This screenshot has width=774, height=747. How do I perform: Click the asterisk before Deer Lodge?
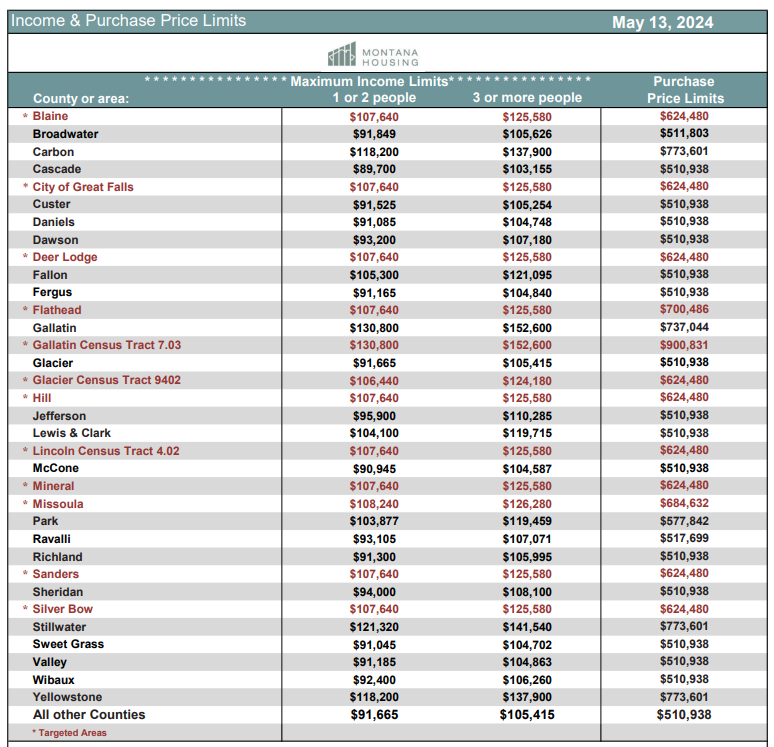coord(25,257)
